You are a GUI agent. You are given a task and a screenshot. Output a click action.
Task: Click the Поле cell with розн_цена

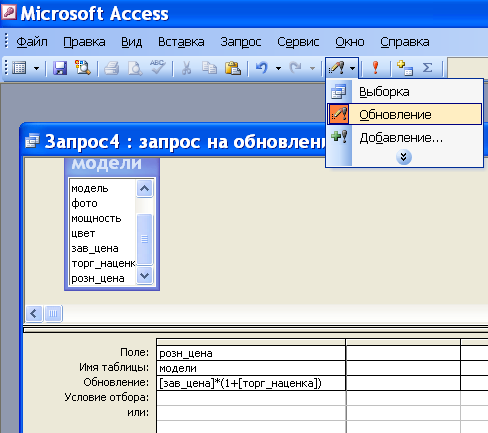point(251,353)
